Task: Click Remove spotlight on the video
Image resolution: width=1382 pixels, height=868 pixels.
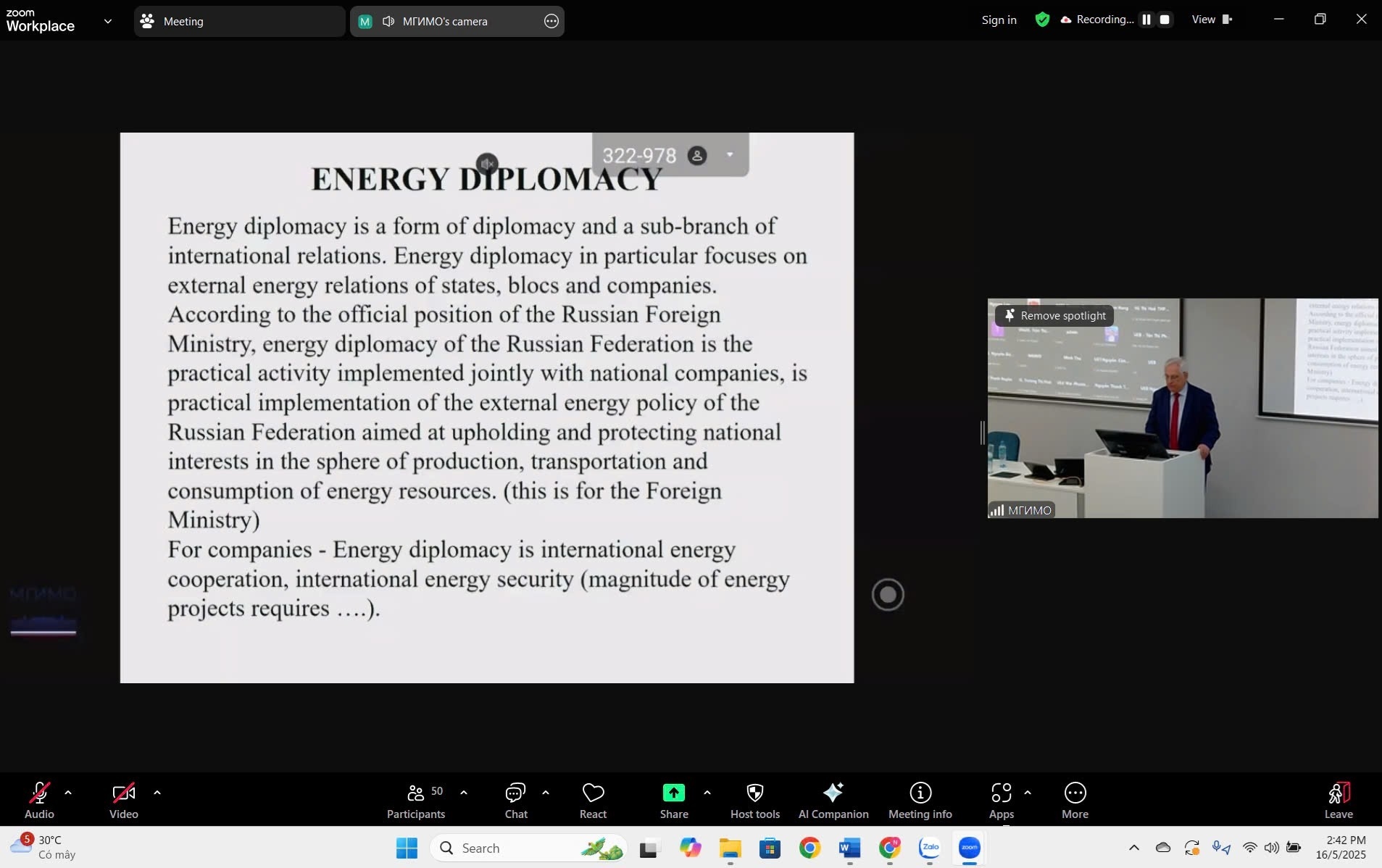Action: click(1054, 316)
